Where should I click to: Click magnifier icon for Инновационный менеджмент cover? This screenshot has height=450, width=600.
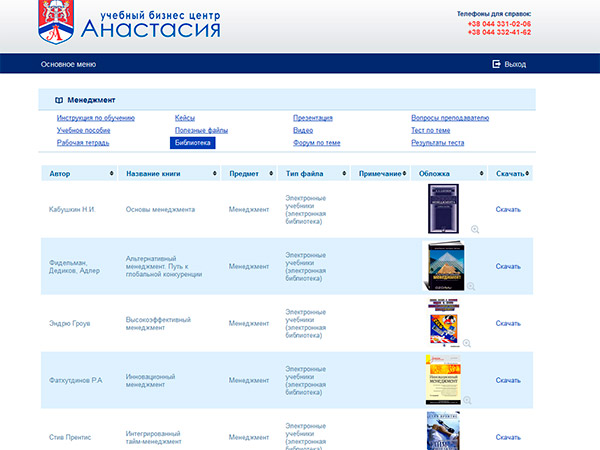pyautogui.click(x=467, y=400)
